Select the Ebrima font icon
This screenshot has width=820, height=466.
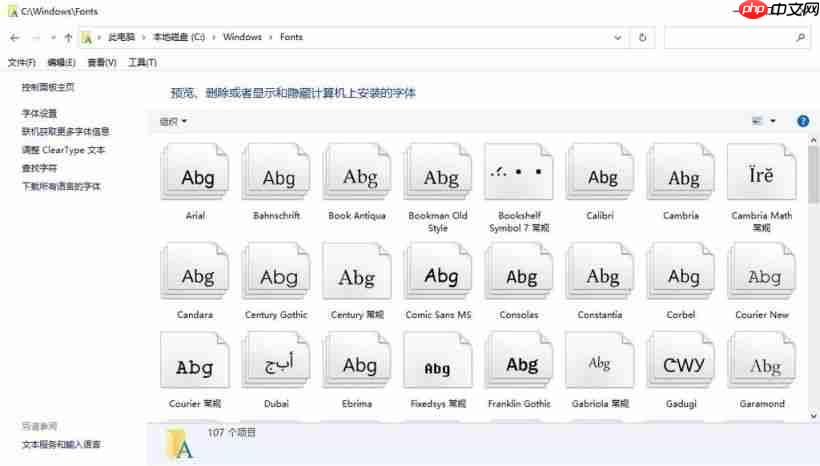click(x=357, y=361)
